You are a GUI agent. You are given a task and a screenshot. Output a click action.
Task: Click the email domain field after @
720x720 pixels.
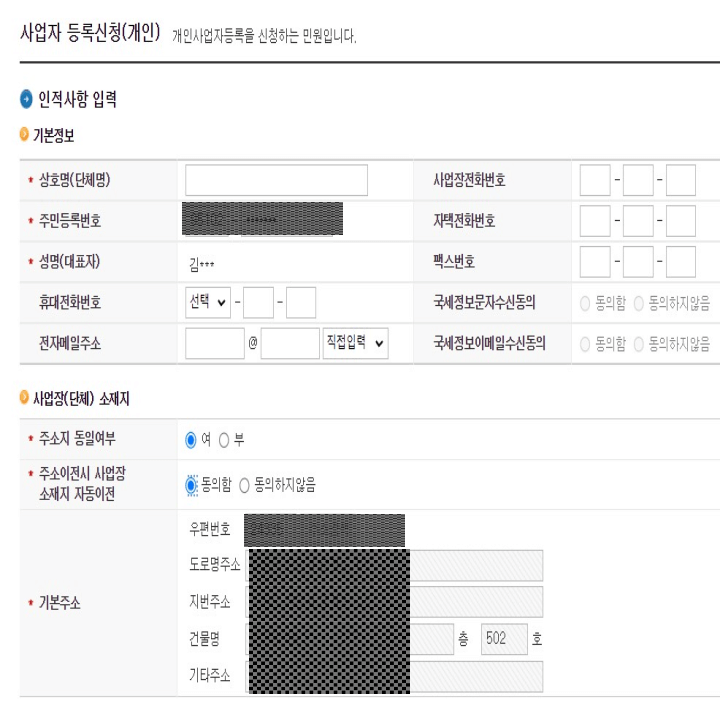point(290,343)
